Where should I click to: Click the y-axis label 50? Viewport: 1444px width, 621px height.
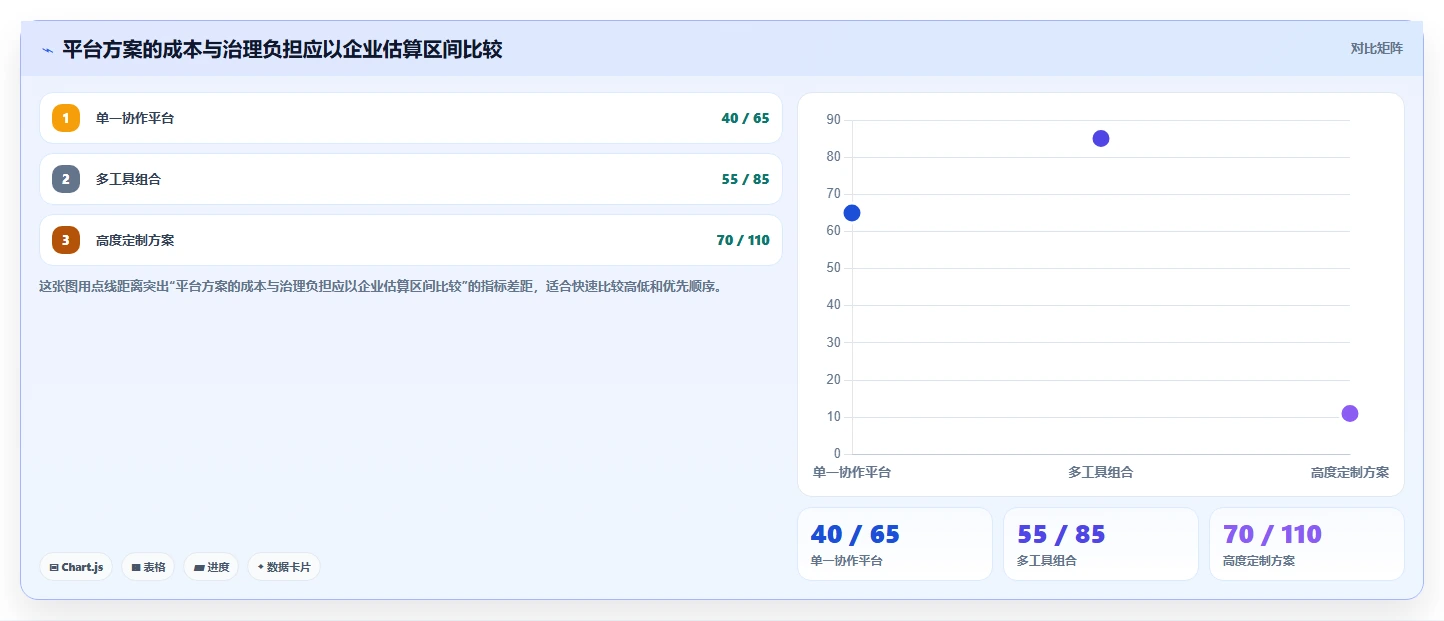pyautogui.click(x=834, y=268)
